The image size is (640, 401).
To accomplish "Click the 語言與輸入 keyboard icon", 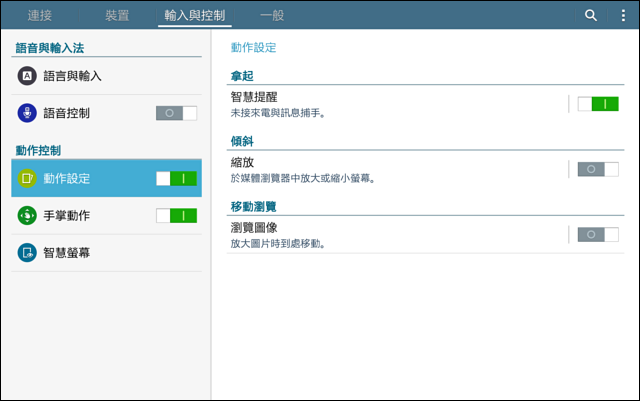I will [x=27, y=76].
